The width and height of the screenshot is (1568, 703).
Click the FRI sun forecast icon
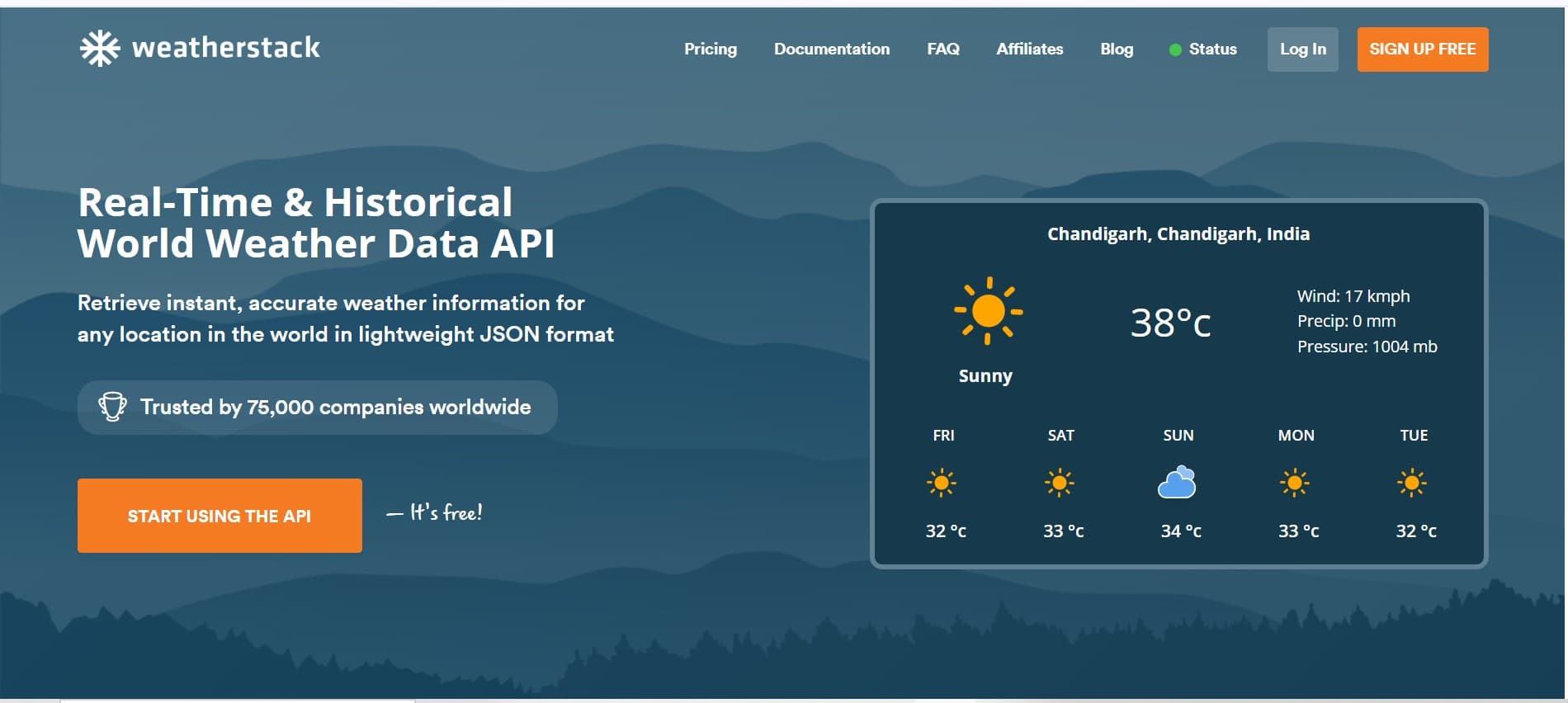click(942, 483)
